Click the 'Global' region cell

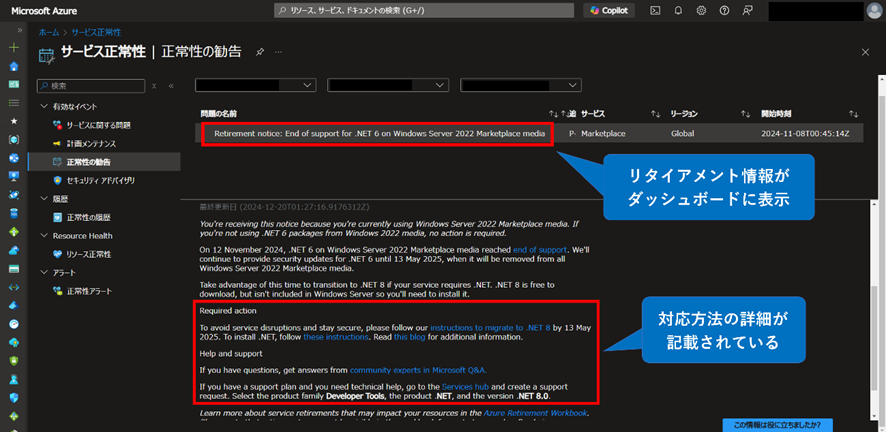(x=683, y=134)
